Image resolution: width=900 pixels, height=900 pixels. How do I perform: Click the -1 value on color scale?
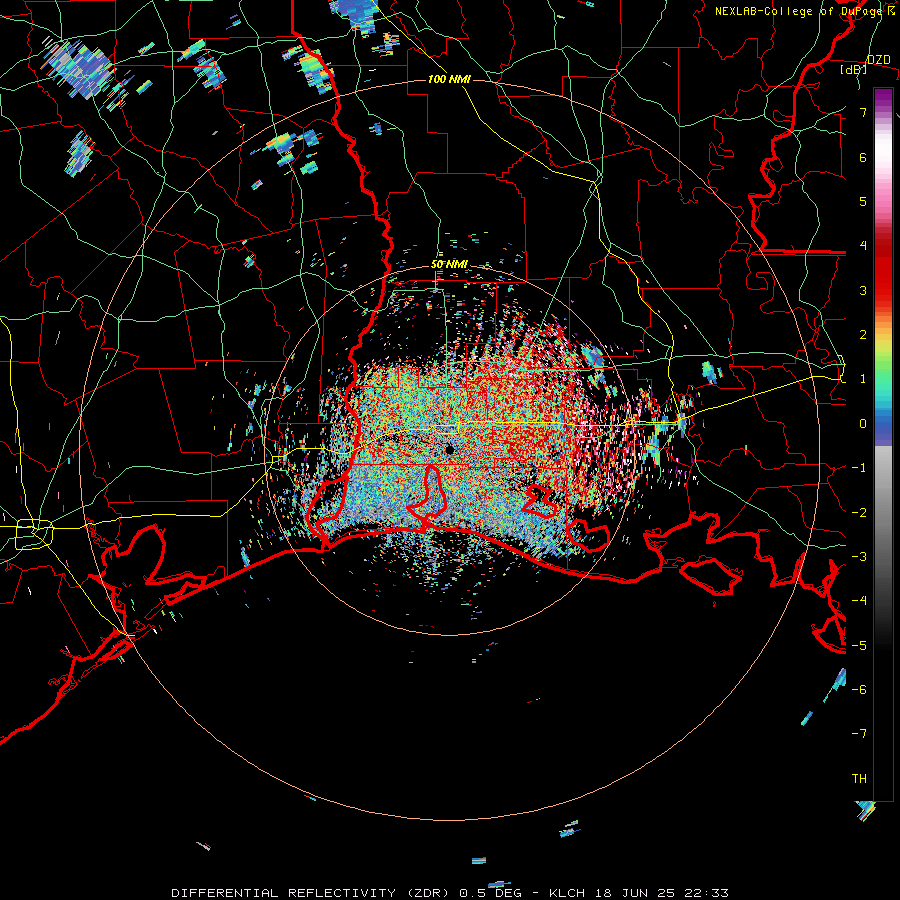(x=859, y=468)
